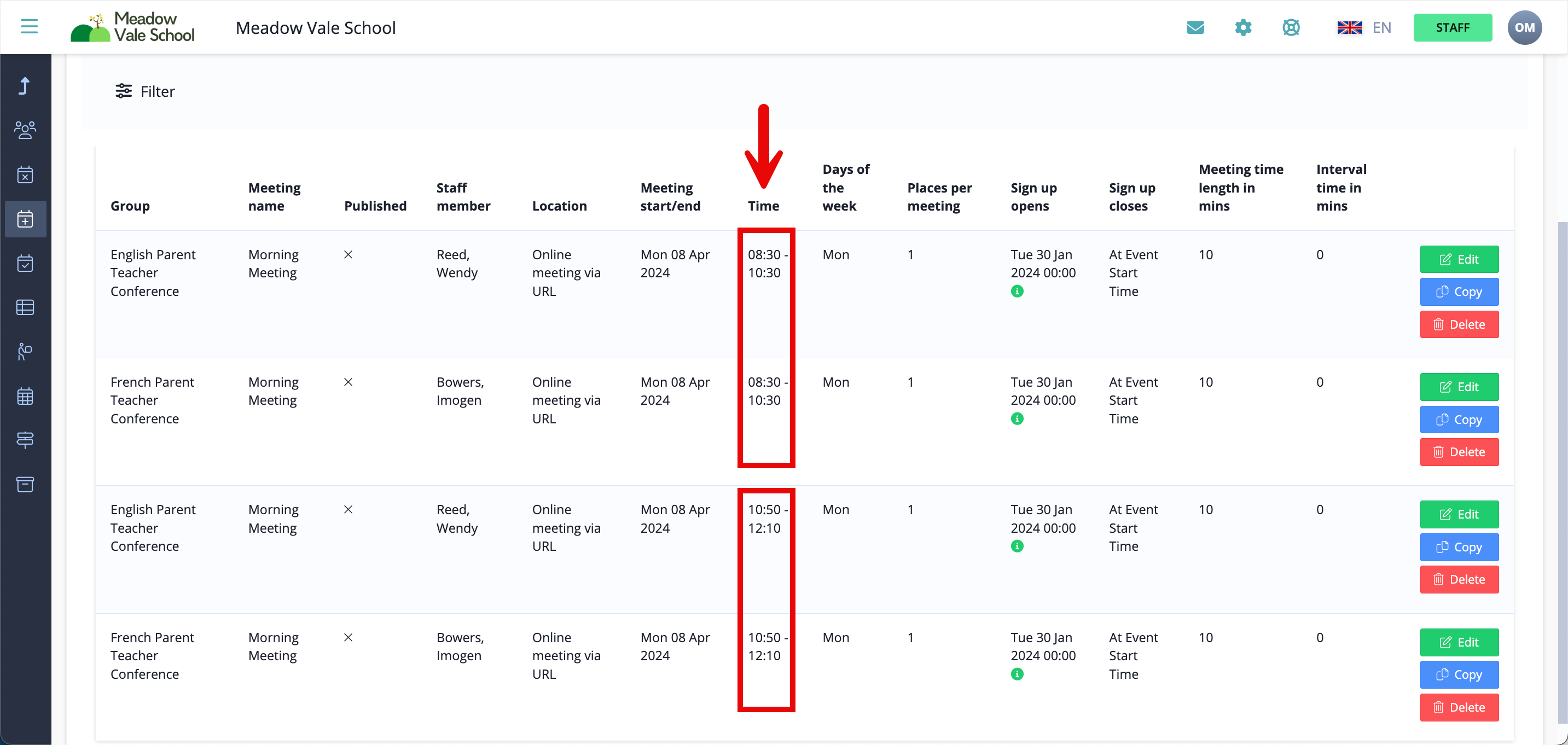
Task: Click the Meeting name column header
Action: (x=275, y=196)
